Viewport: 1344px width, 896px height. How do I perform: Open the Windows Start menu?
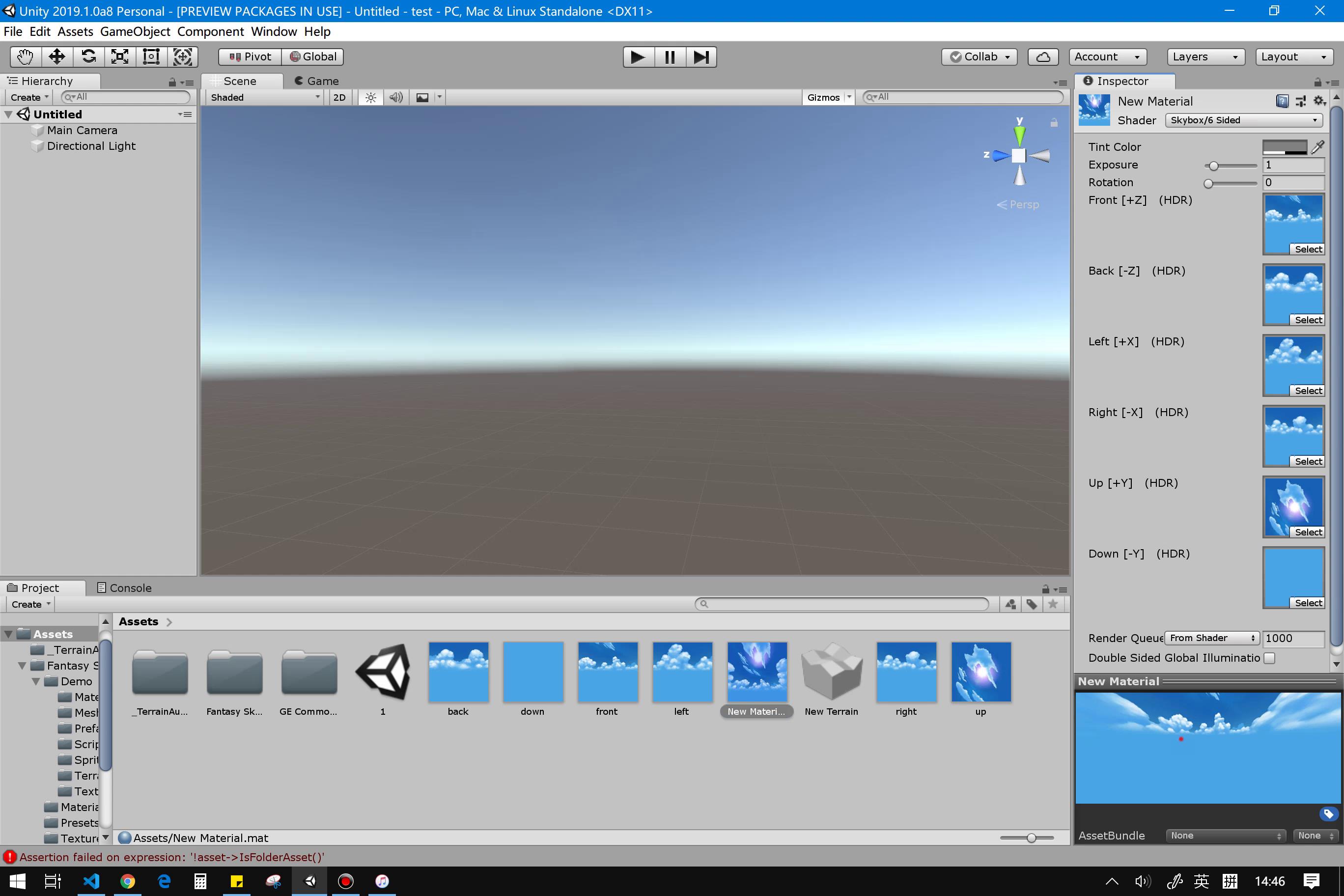(18, 881)
